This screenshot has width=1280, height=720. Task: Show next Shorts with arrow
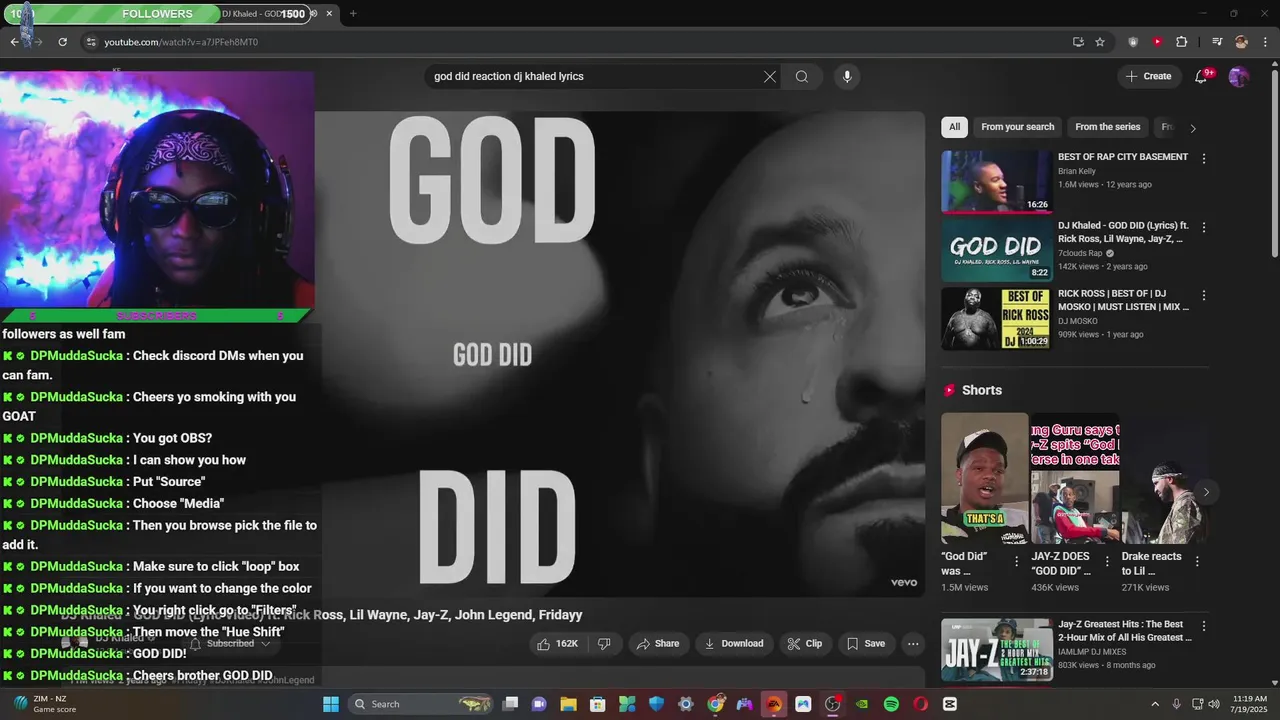(x=1206, y=492)
